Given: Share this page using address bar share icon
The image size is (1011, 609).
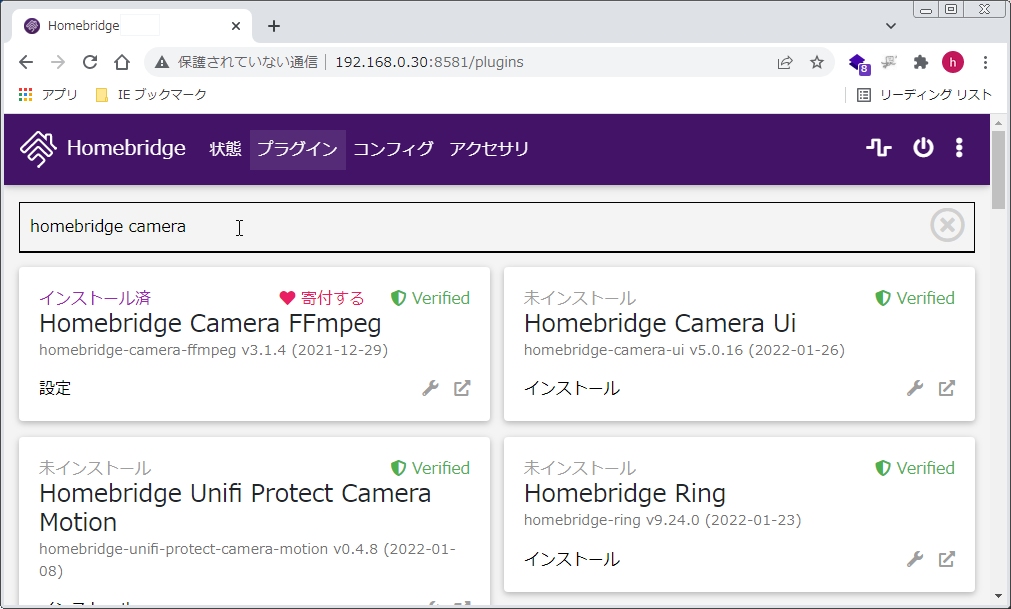Looking at the screenshot, I should (785, 62).
